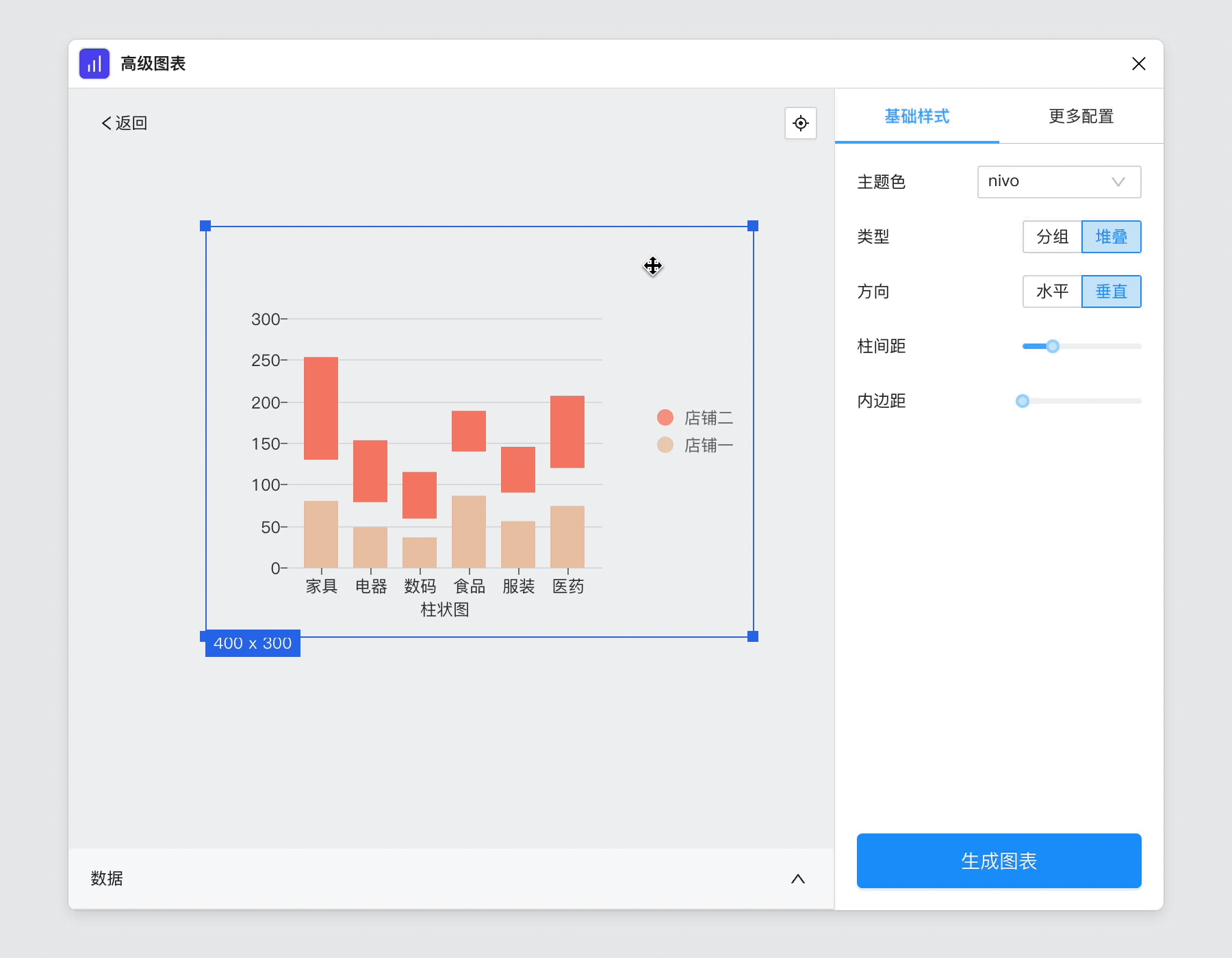This screenshot has width=1232, height=958.
Task: Click the 生成图表 button
Action: pos(999,861)
